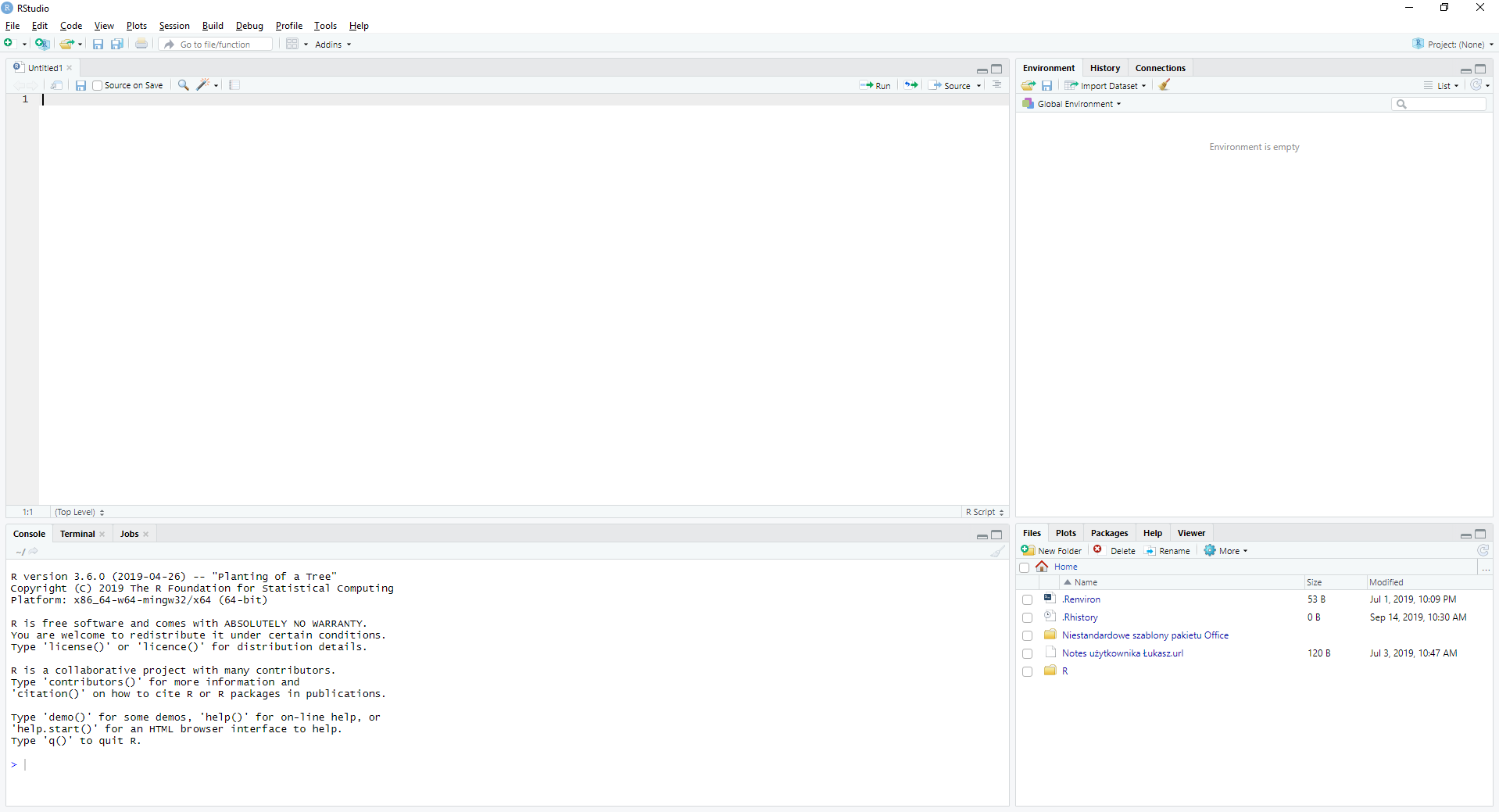Open the Import Dataset dropdown
This screenshot has height=812, width=1499.
point(1106,86)
